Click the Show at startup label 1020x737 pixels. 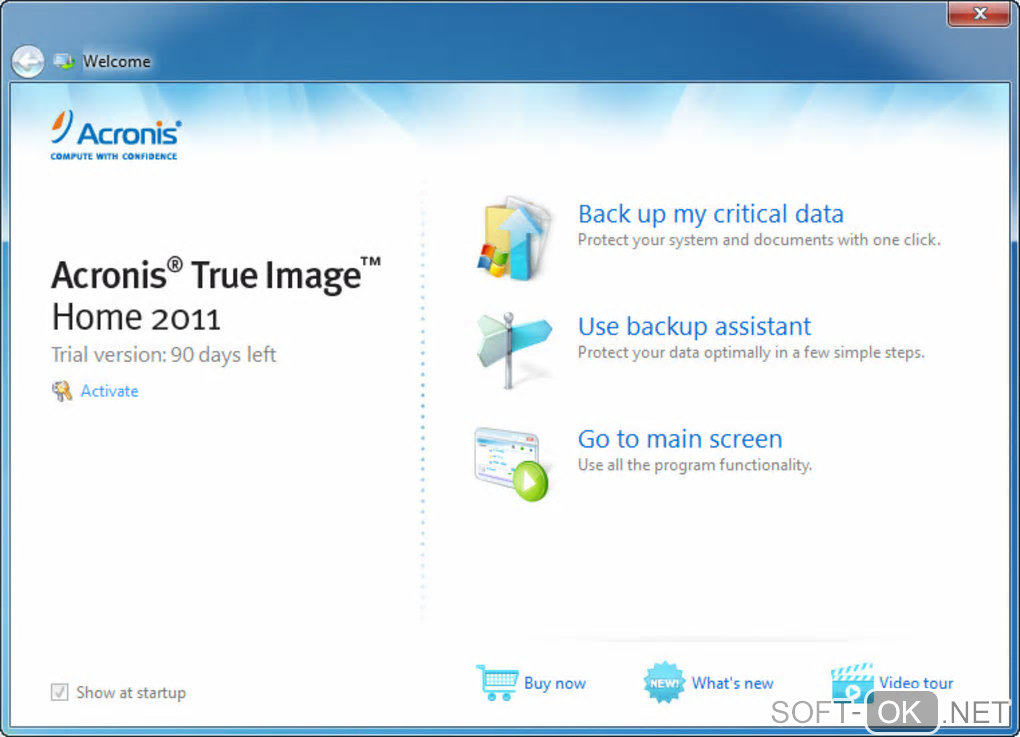[131, 693]
